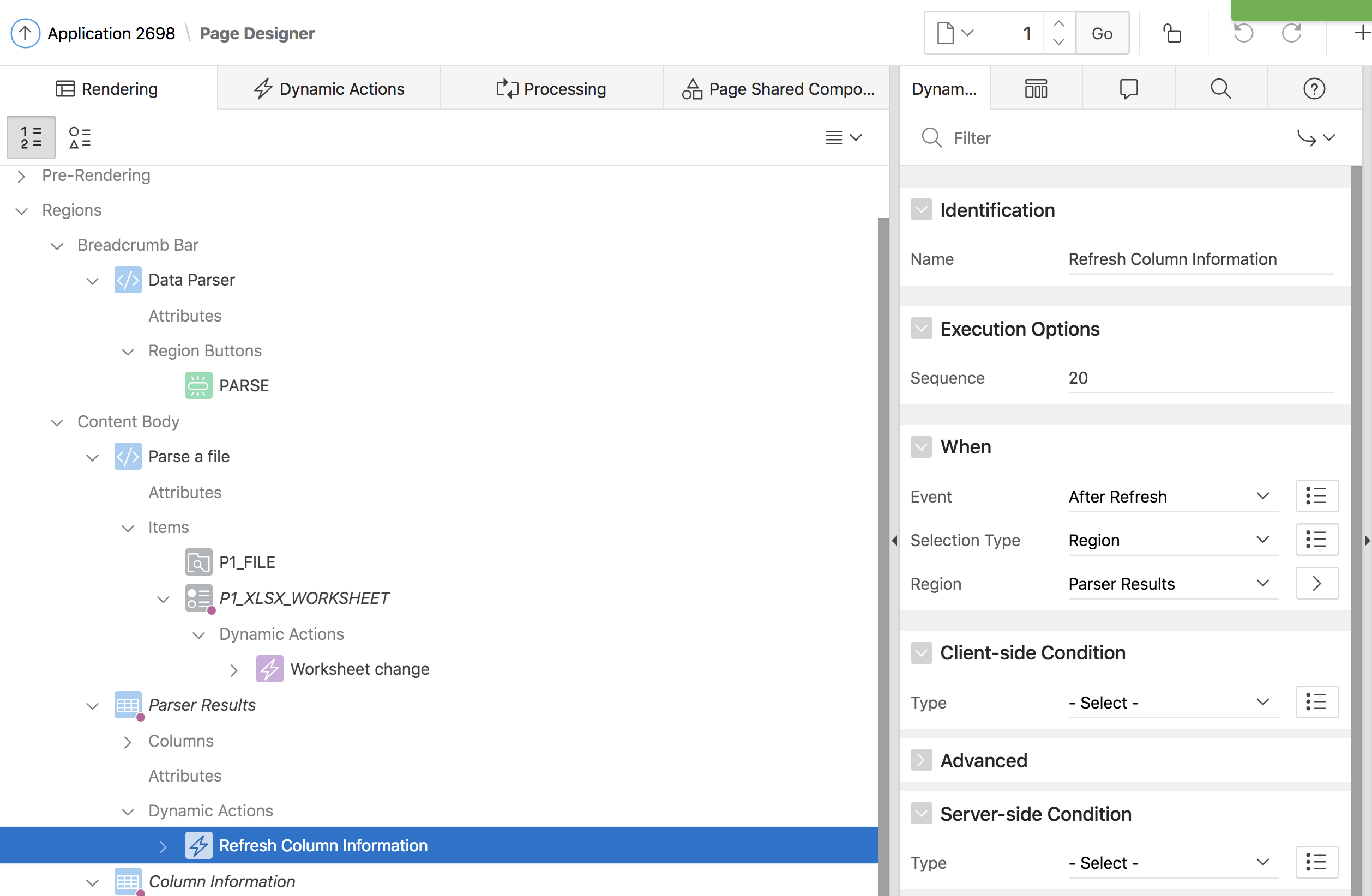Image resolution: width=1372 pixels, height=896 pixels.
Task: Open the property editor search icon tab
Action: pos(1220,89)
